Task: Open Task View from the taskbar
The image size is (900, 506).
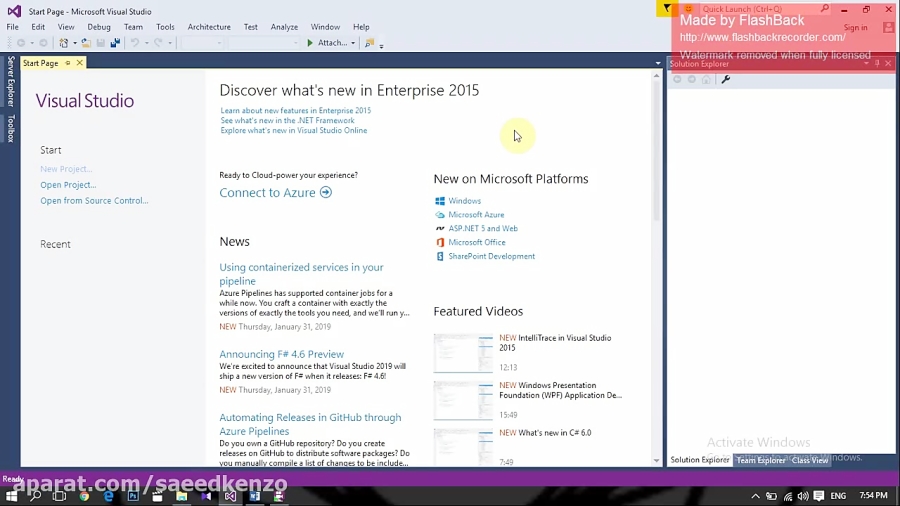Action: (x=60, y=496)
